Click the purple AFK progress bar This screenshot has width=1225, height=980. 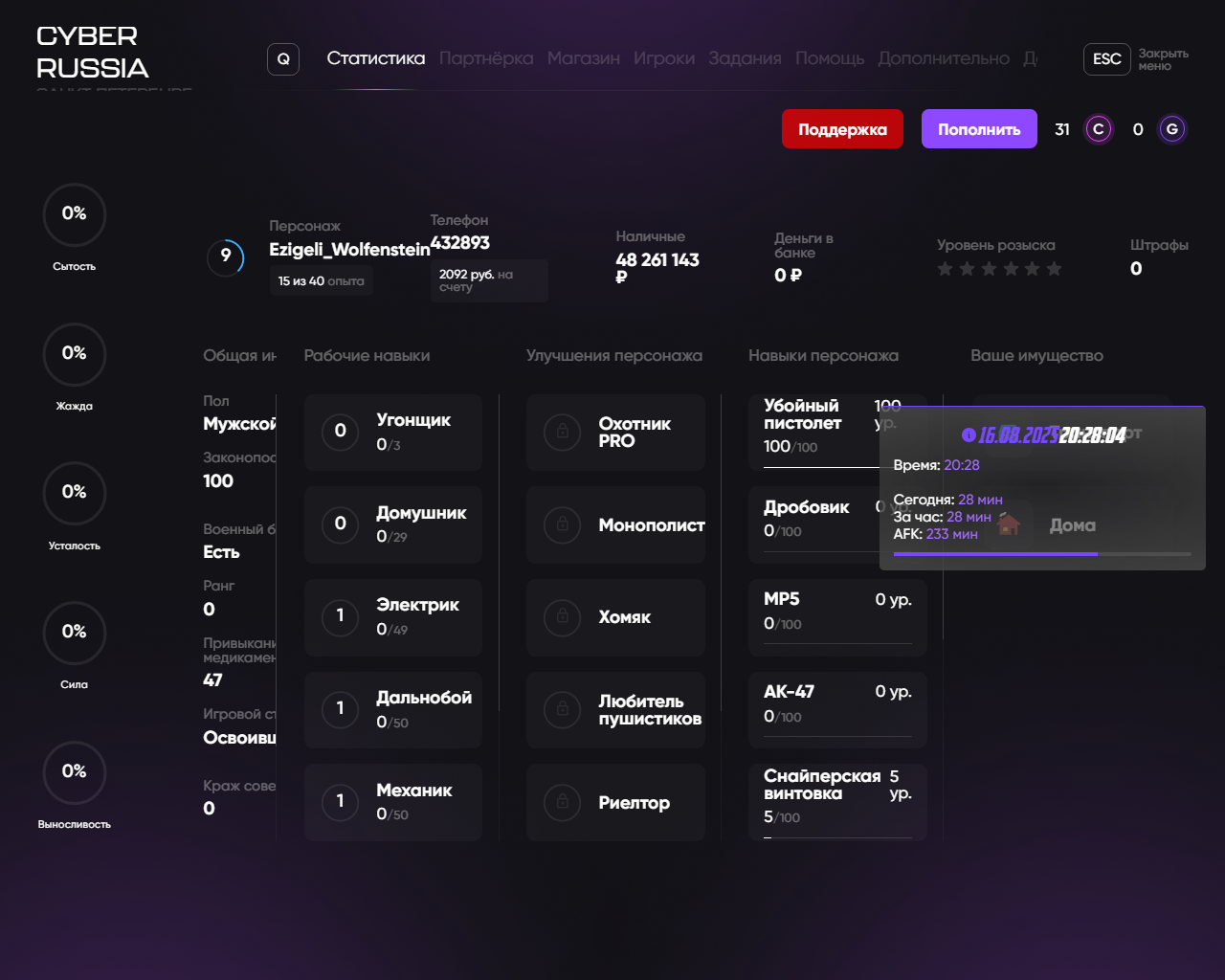(1042, 554)
